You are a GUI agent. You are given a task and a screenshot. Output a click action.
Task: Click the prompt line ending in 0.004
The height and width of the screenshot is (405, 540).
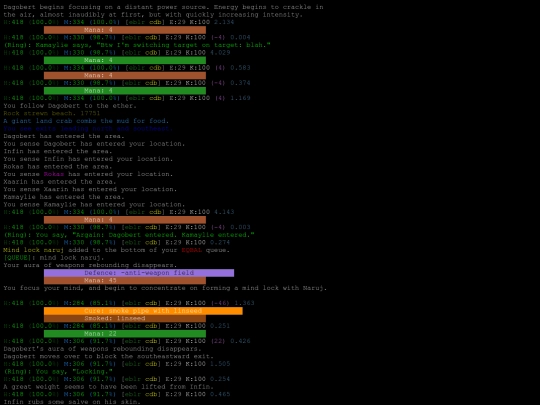point(127,37)
